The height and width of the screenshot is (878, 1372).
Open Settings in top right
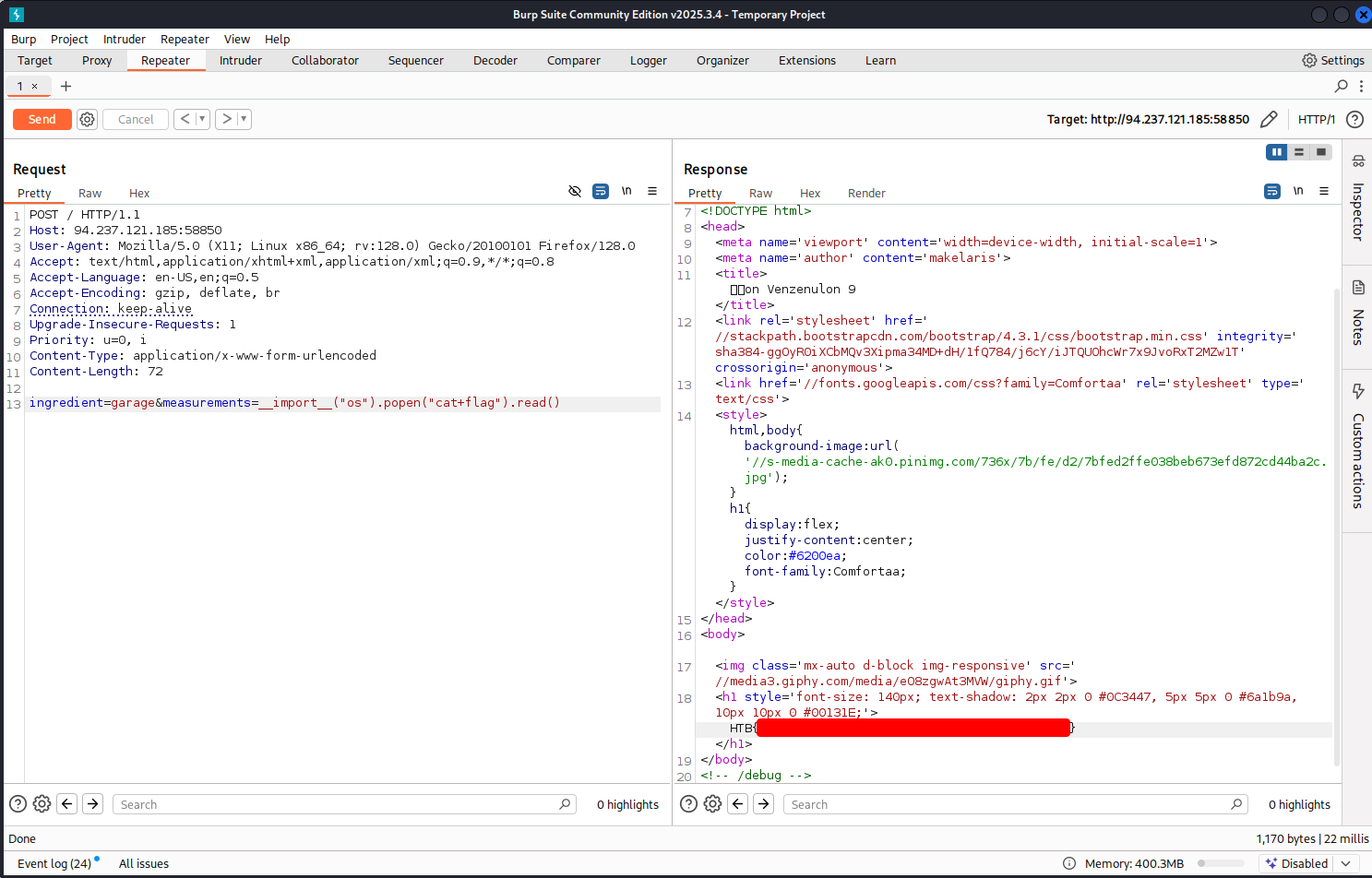coord(1332,60)
